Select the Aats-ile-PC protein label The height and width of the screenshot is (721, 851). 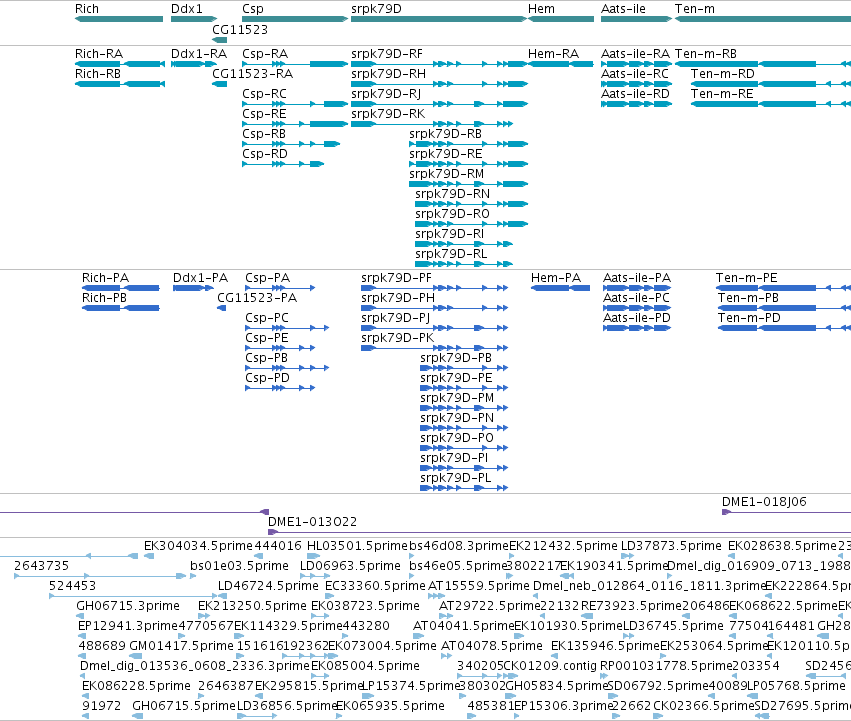[637, 298]
